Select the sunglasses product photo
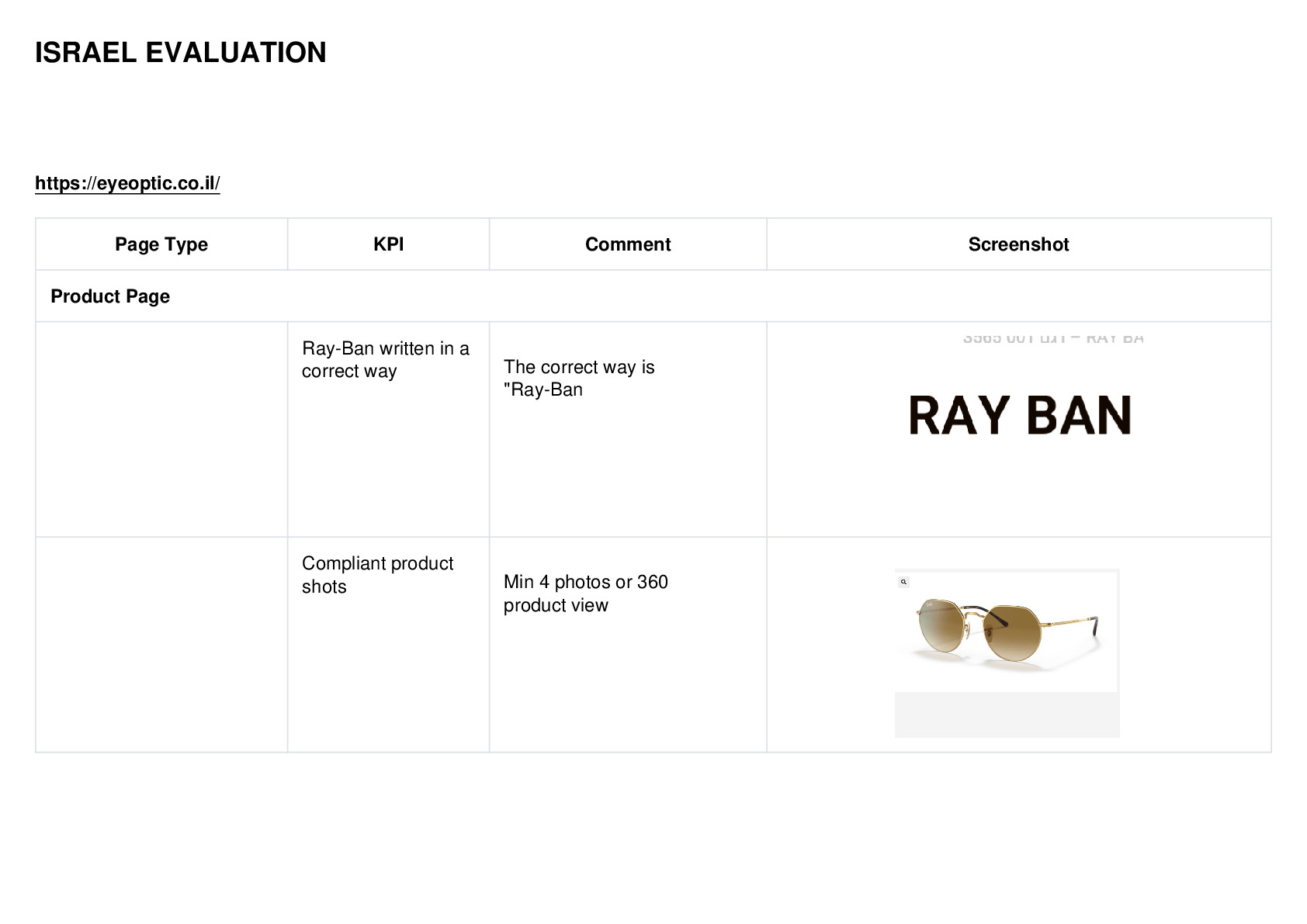 pyautogui.click(x=1007, y=652)
